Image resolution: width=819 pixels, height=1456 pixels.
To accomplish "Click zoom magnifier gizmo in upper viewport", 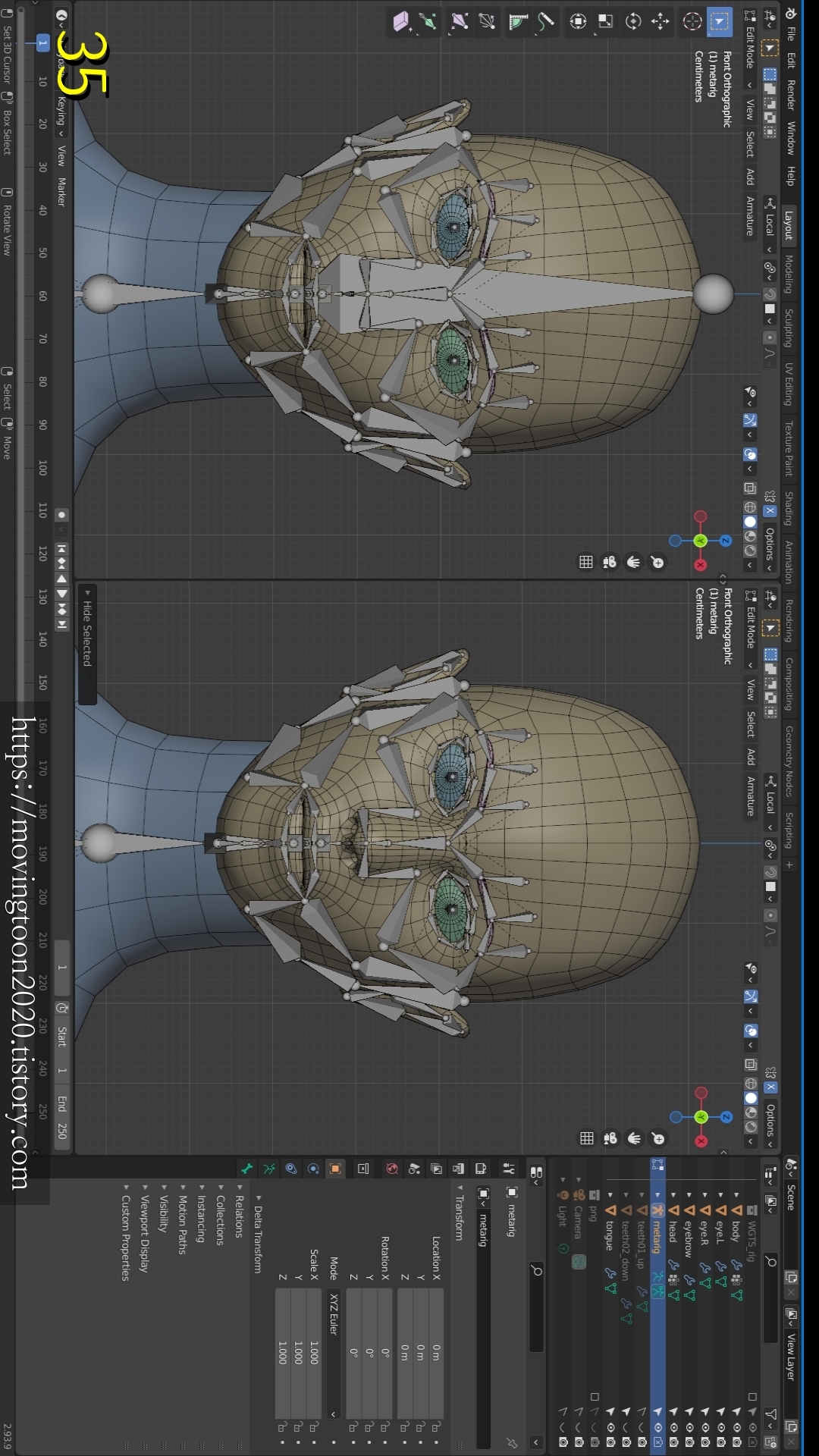I will pos(657,562).
